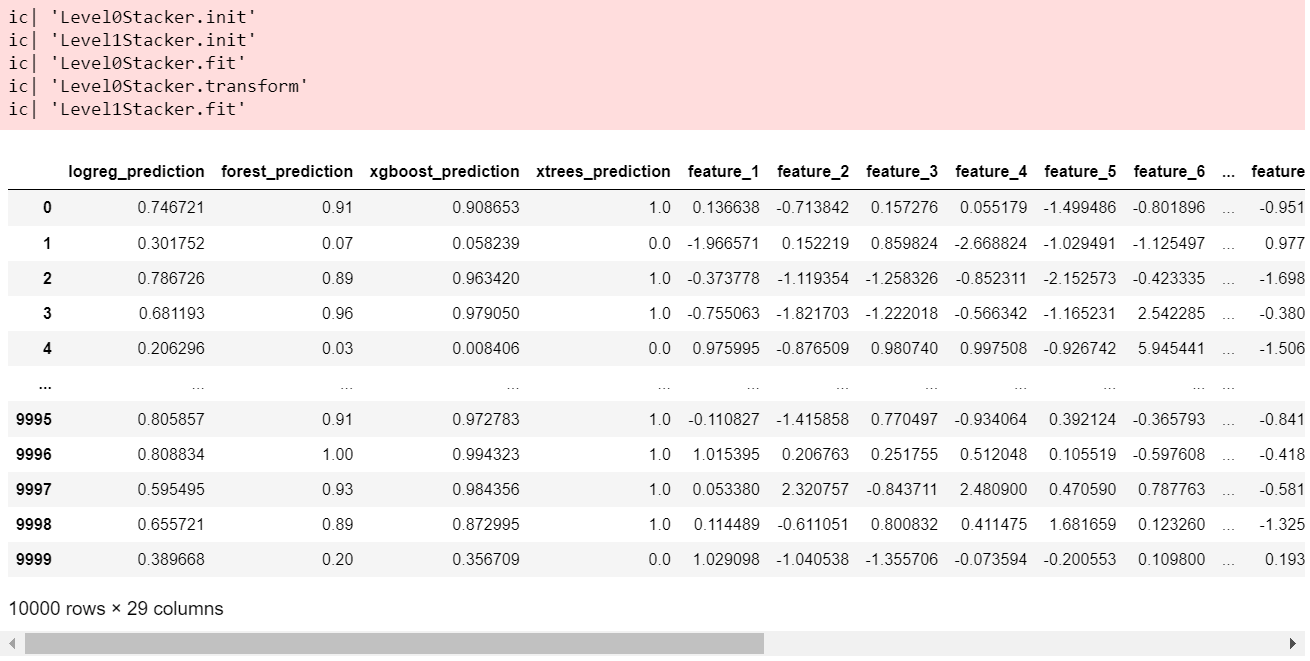The image size is (1310, 661).
Task: Click feature_4 value -2.668824
Action: 991,243
